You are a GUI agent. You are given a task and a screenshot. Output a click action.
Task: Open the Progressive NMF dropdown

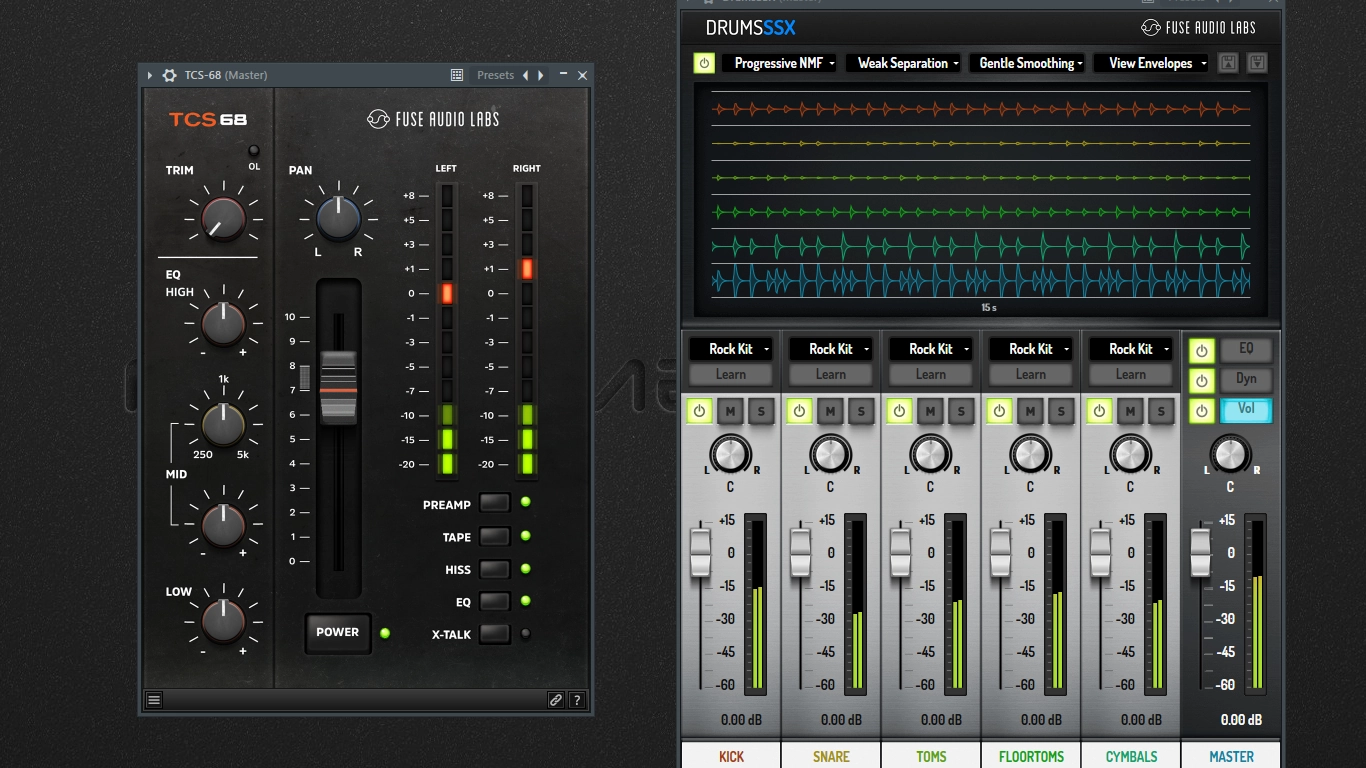click(x=781, y=63)
